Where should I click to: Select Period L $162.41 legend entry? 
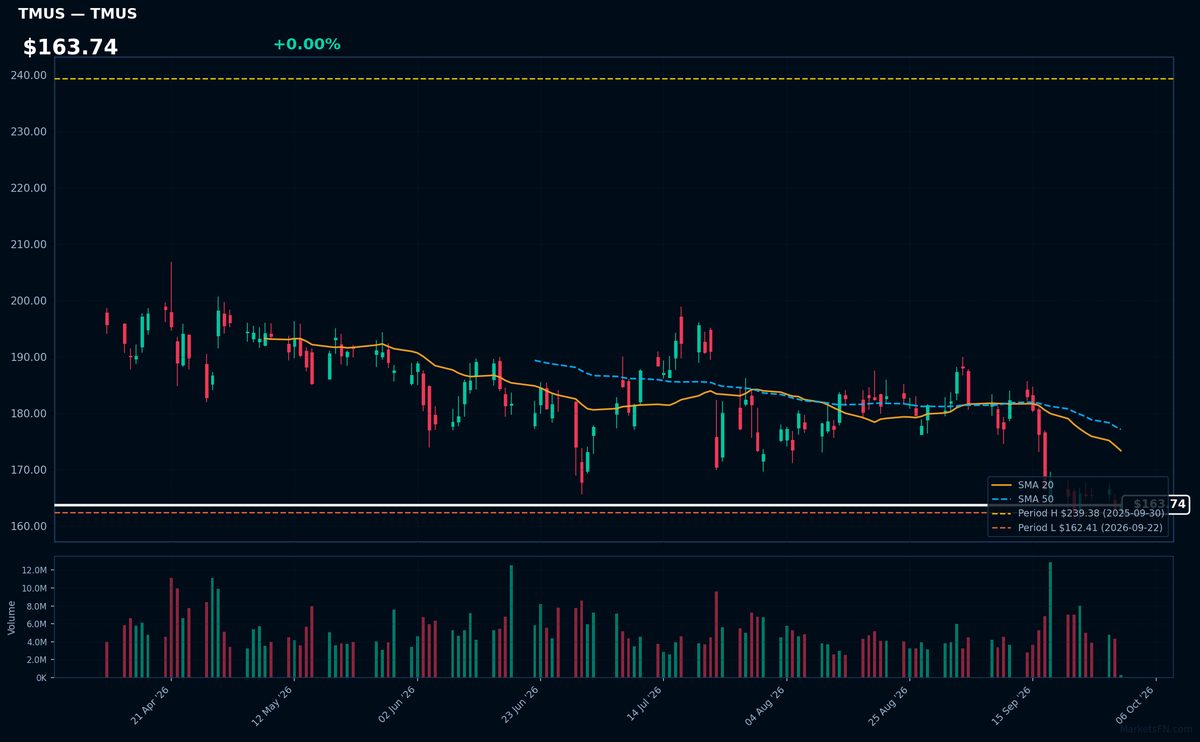1077,528
